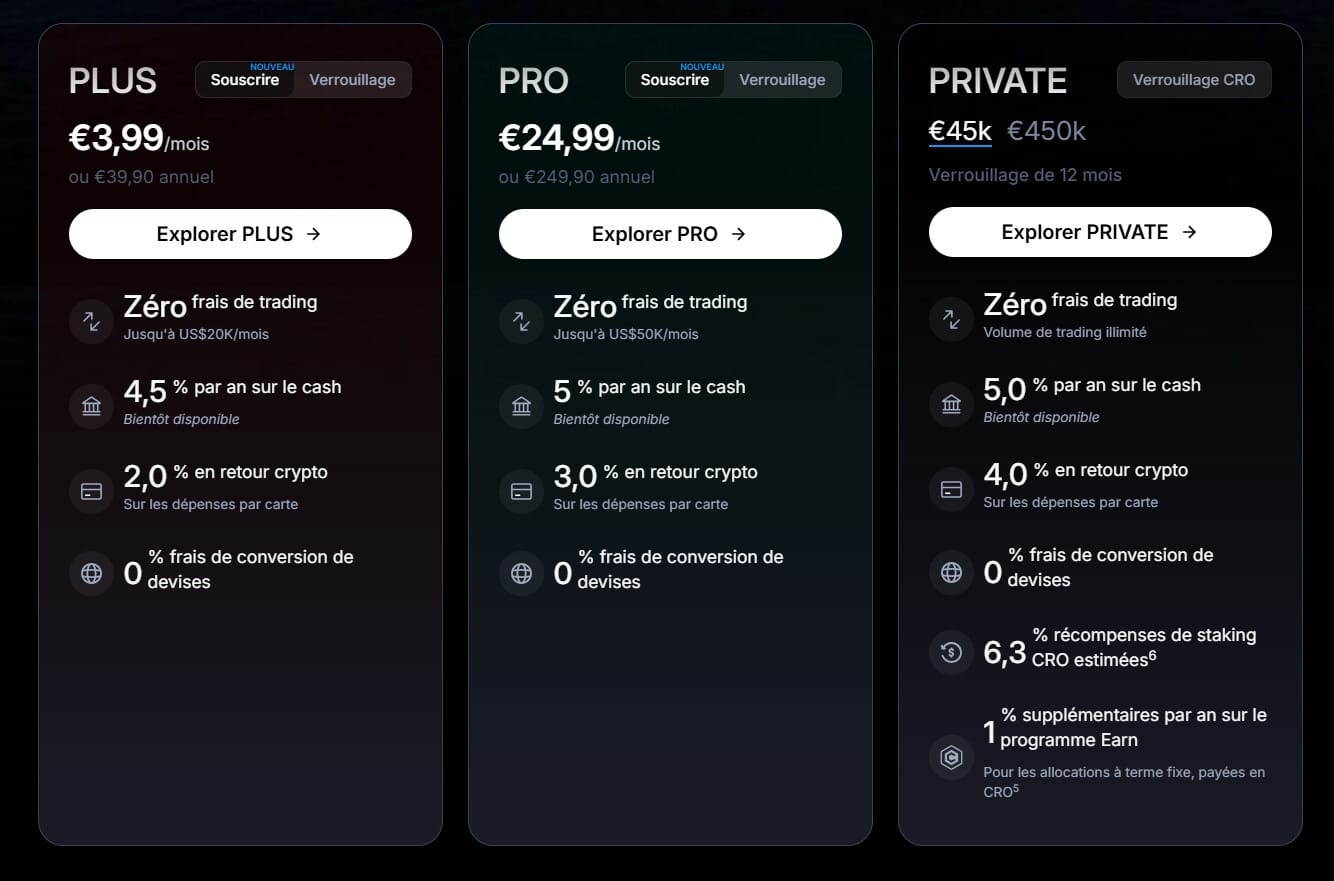1334x881 pixels.
Task: Switch PLUS plan to Verrouillage option
Action: coord(352,80)
